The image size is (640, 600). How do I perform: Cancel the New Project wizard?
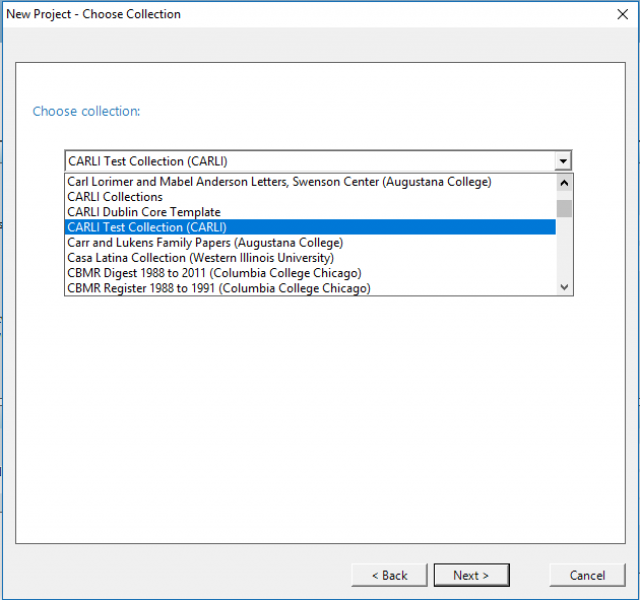(x=587, y=575)
